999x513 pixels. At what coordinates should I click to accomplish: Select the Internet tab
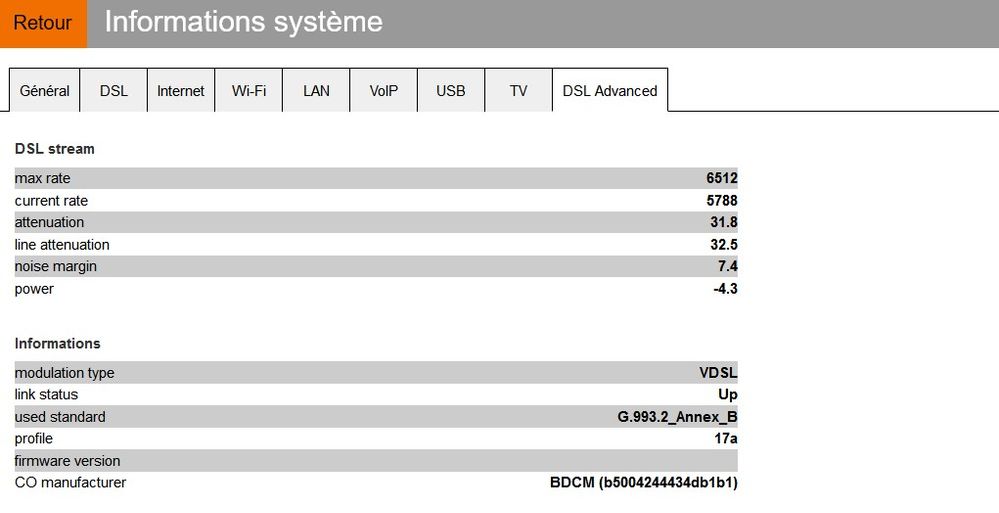pos(181,91)
